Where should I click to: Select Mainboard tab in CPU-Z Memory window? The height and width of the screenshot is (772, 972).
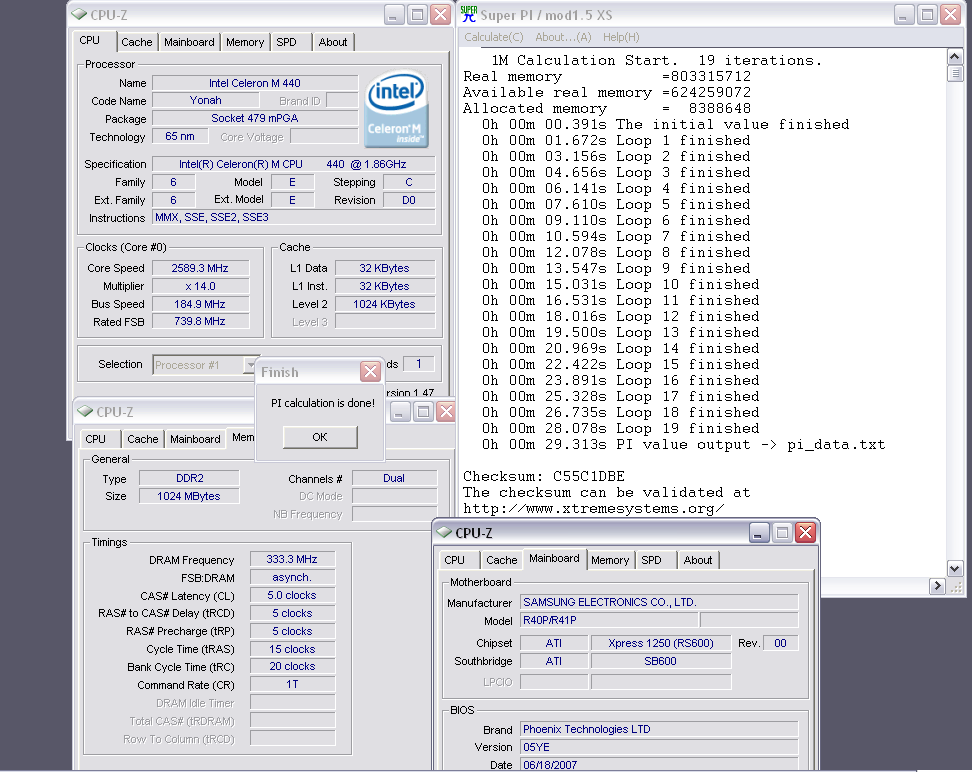(195, 438)
